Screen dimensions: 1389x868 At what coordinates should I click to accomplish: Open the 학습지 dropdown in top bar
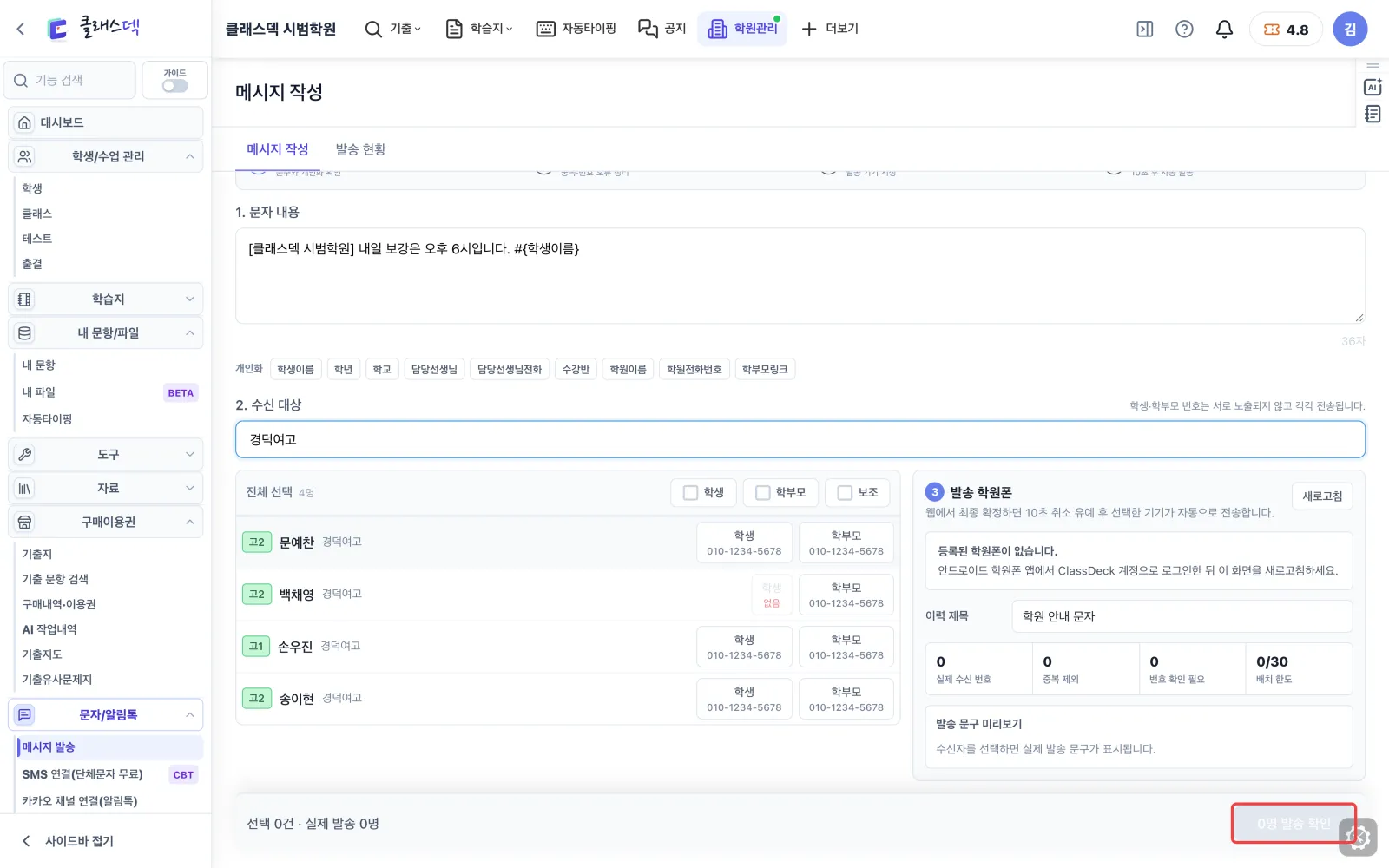(479, 29)
